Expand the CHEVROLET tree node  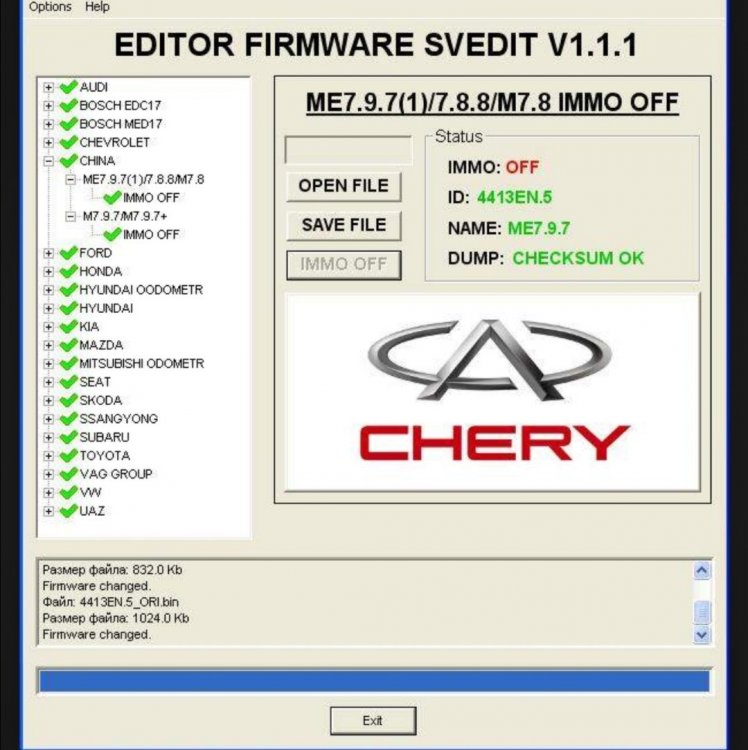(48, 143)
